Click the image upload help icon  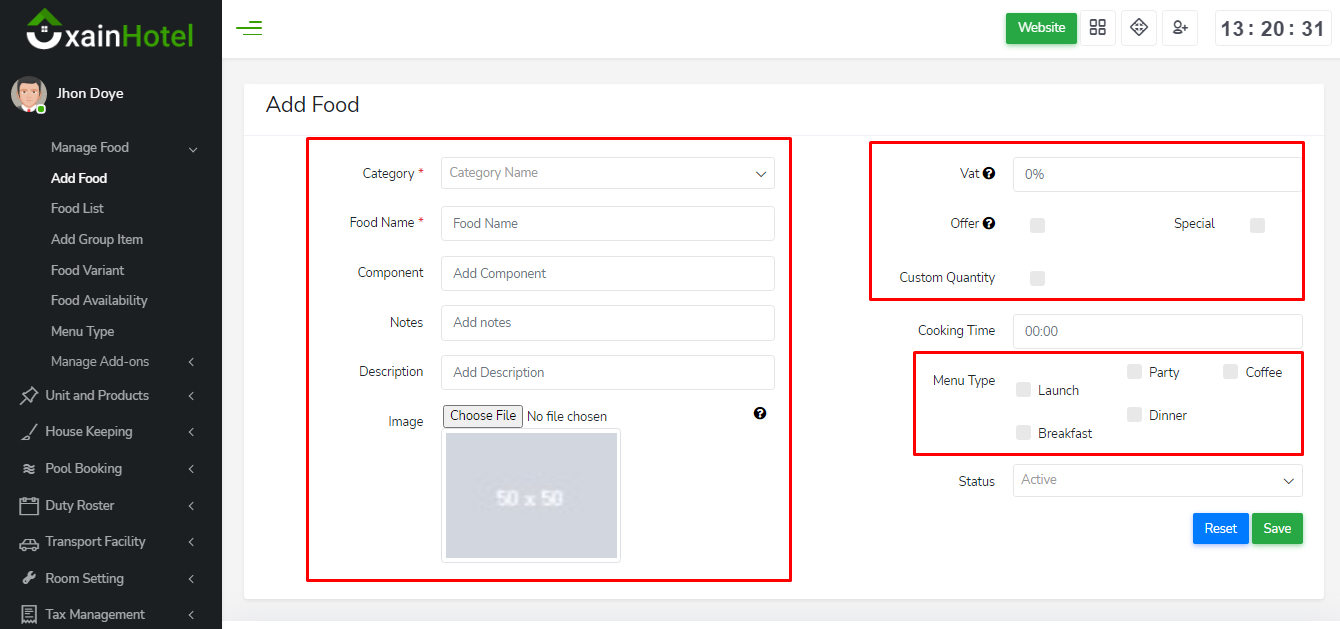point(760,413)
